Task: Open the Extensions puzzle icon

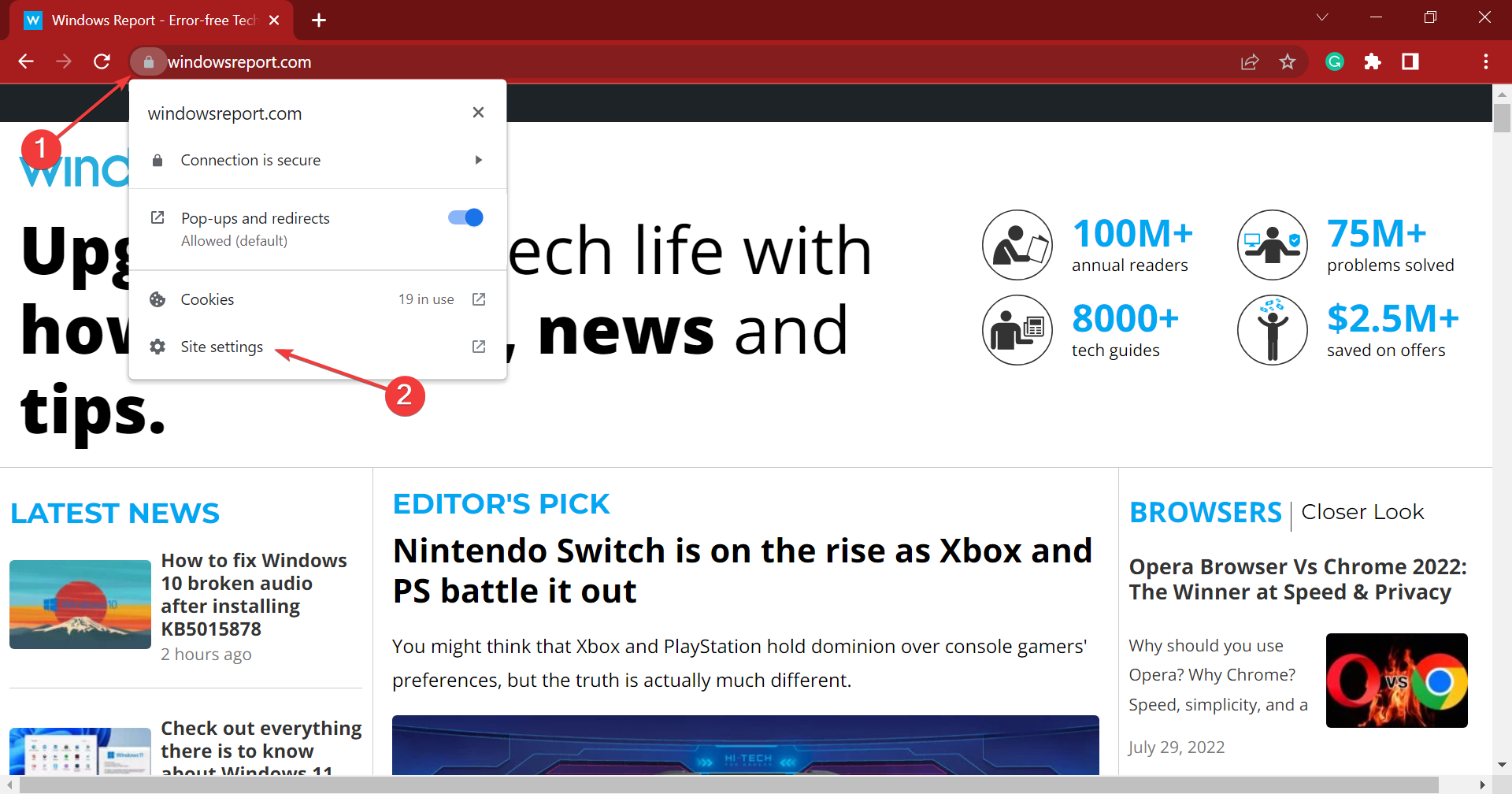Action: click(x=1373, y=61)
